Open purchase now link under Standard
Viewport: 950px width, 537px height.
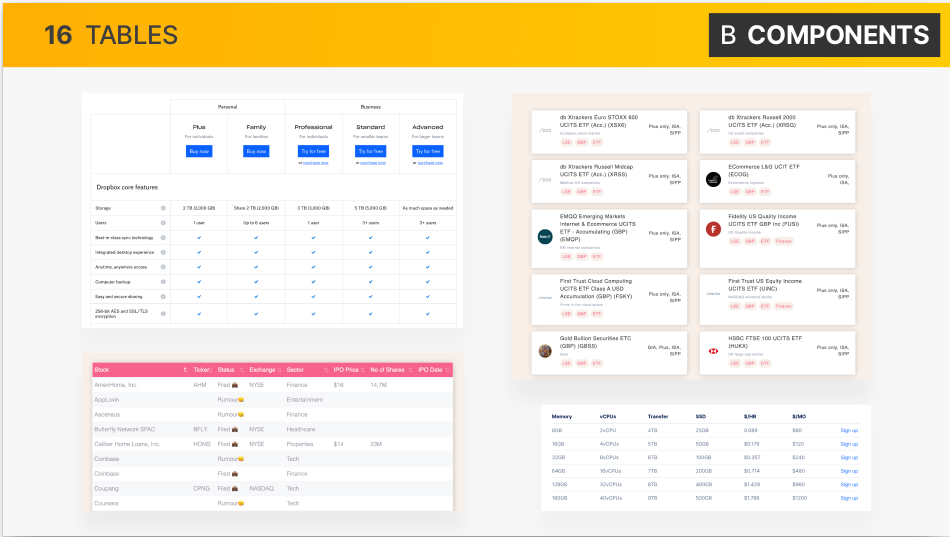[373, 162]
